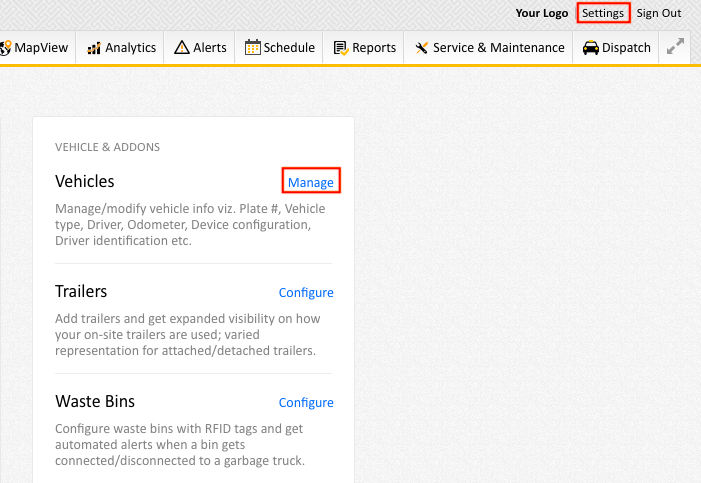Viewport: 701px width, 483px height.
Task: Open Settings in the top bar
Action: pos(603,13)
